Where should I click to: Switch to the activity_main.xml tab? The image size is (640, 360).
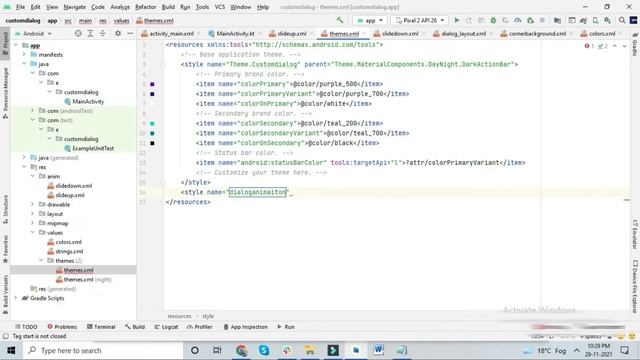click(x=171, y=33)
